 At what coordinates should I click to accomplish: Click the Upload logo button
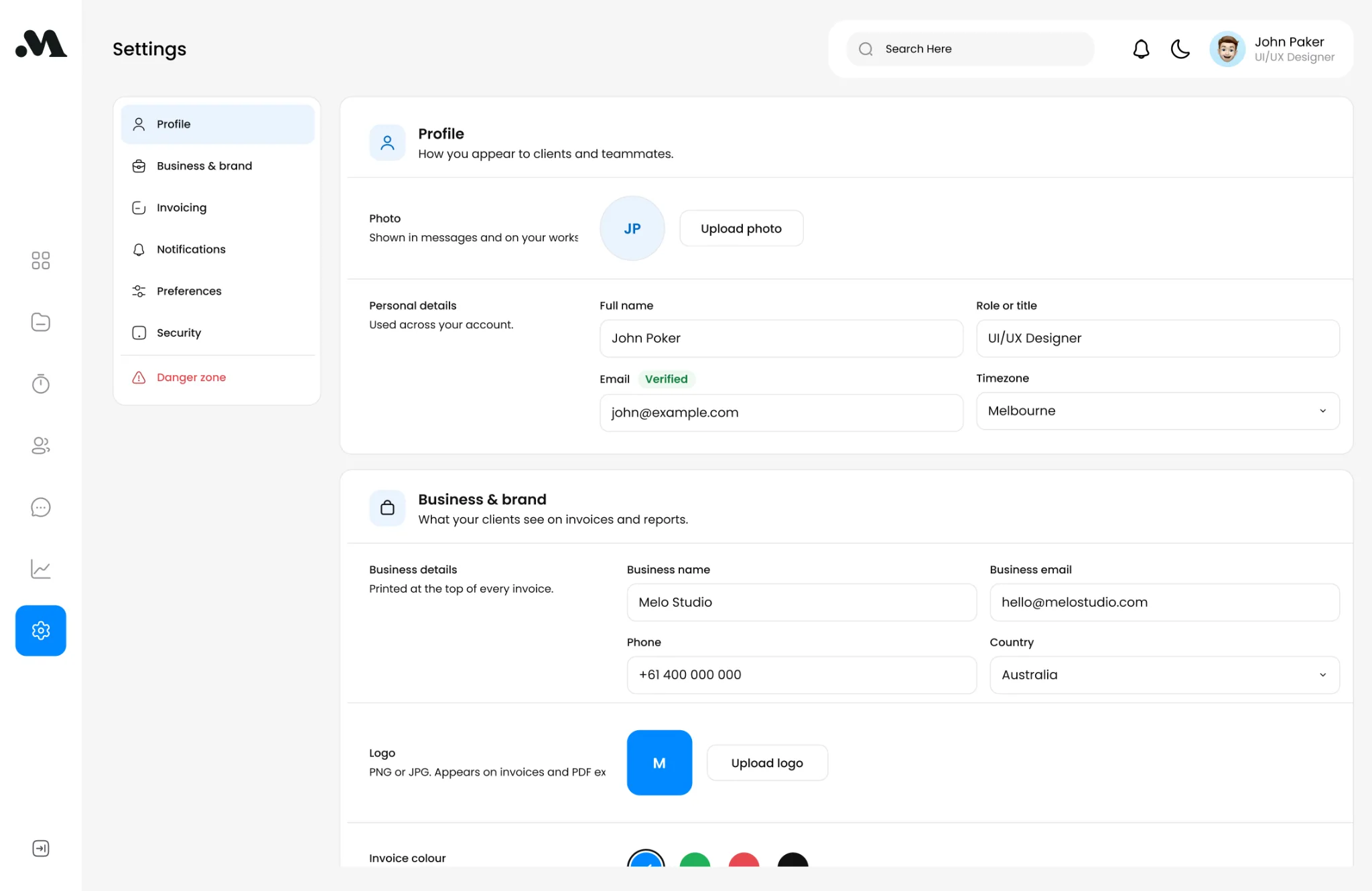coord(767,763)
